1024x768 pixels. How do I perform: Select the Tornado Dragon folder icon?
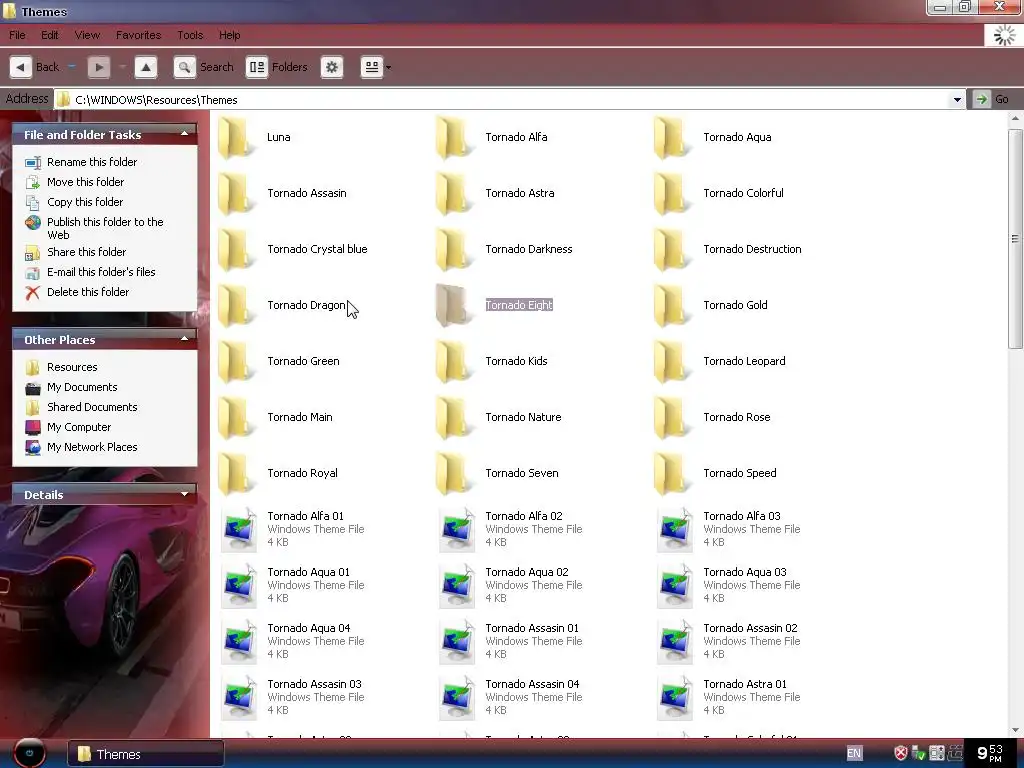(x=235, y=306)
